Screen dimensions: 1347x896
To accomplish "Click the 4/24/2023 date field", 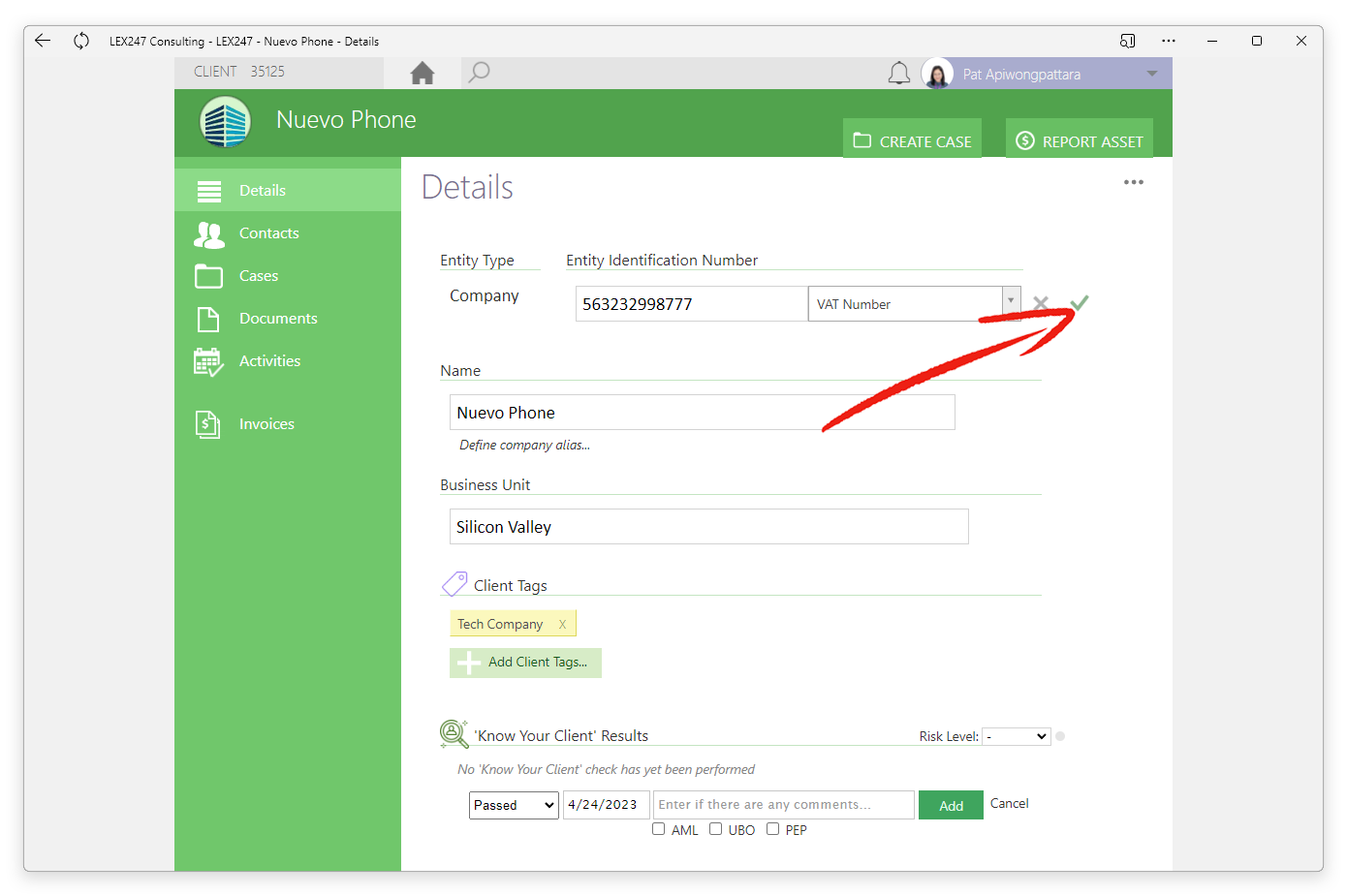I will click(606, 805).
